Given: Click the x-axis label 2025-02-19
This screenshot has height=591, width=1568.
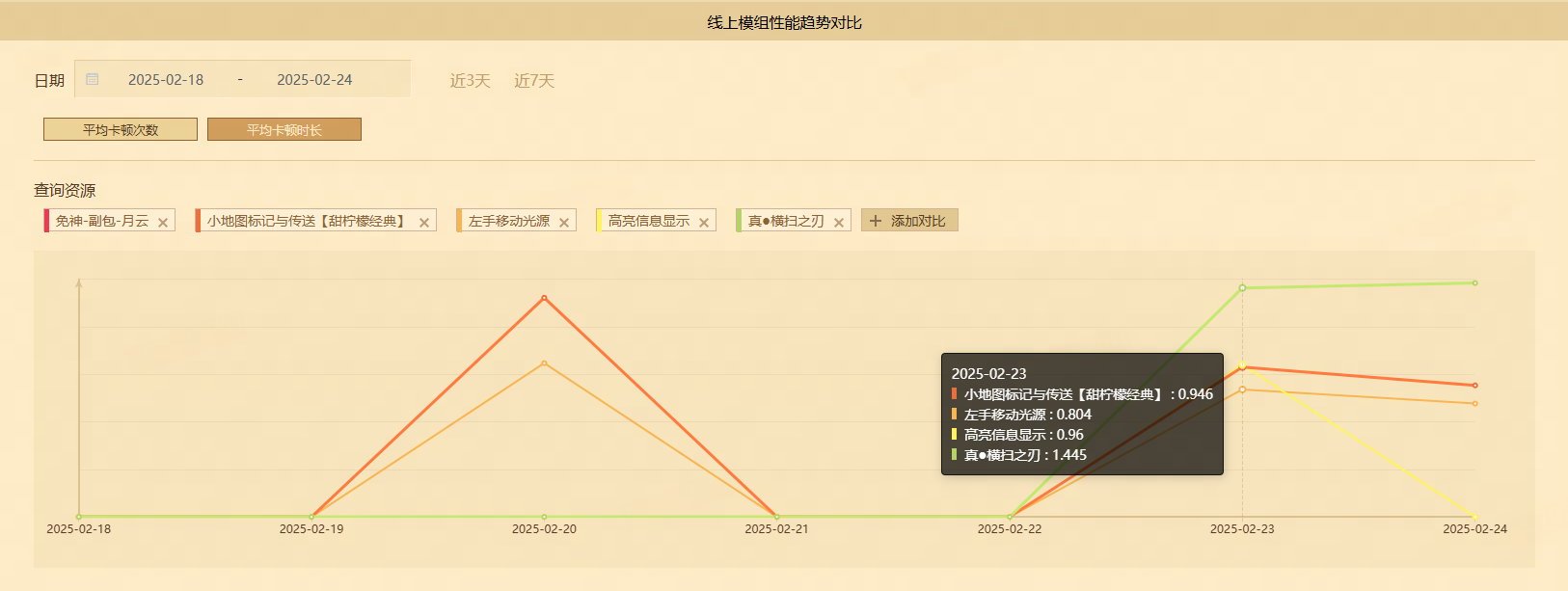Looking at the screenshot, I should 311,528.
